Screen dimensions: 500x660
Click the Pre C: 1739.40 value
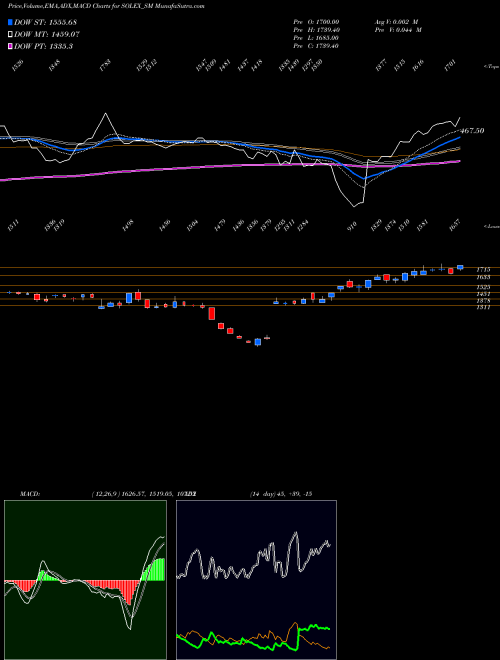[x=316, y=46]
